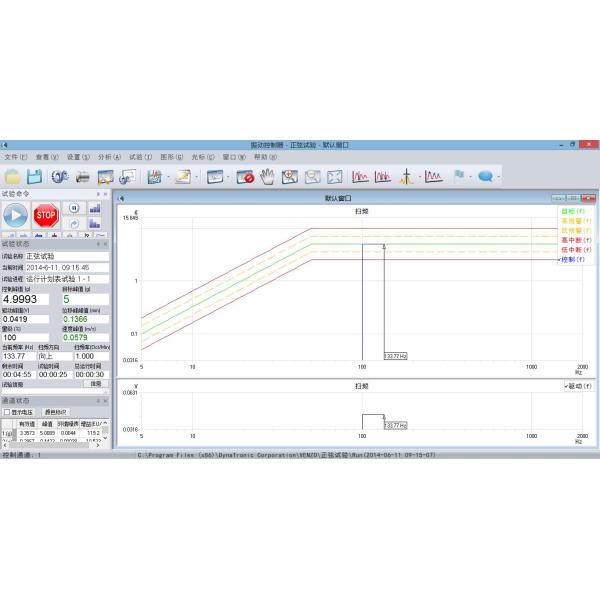The height and width of the screenshot is (600, 600).
Task: Toggle the 驱动(f) legend checkbox
Action: click(567, 385)
